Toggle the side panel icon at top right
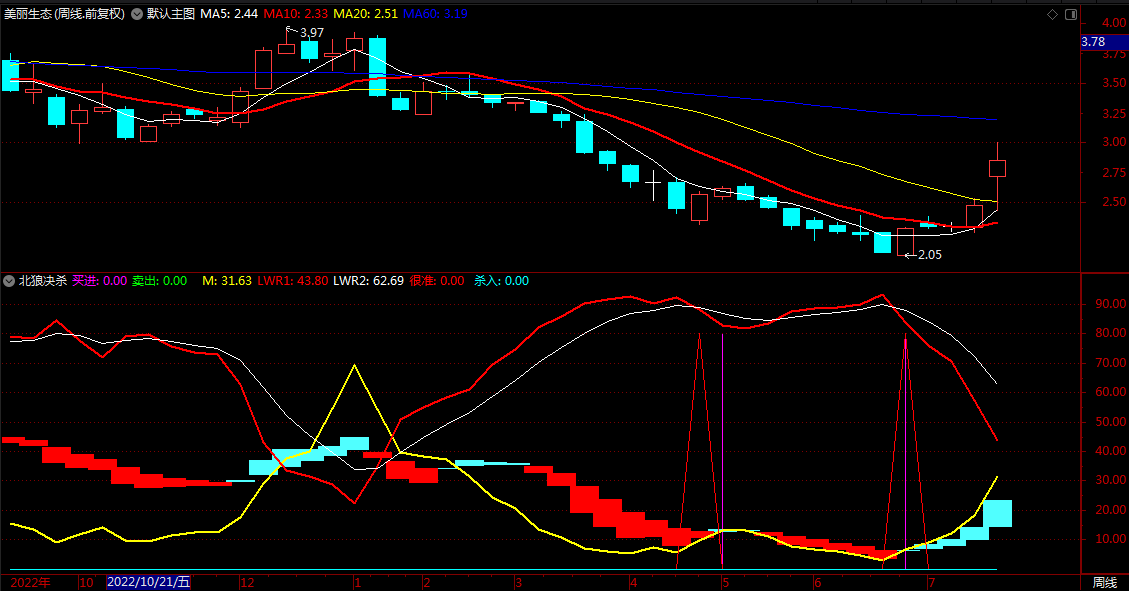 [x=1071, y=14]
